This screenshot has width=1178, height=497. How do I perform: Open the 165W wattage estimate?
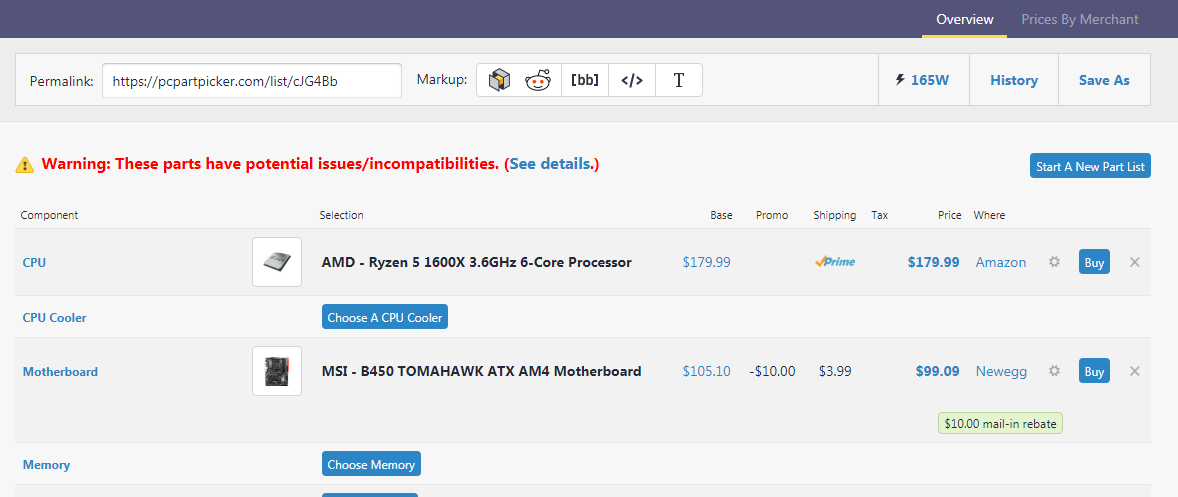[923, 80]
